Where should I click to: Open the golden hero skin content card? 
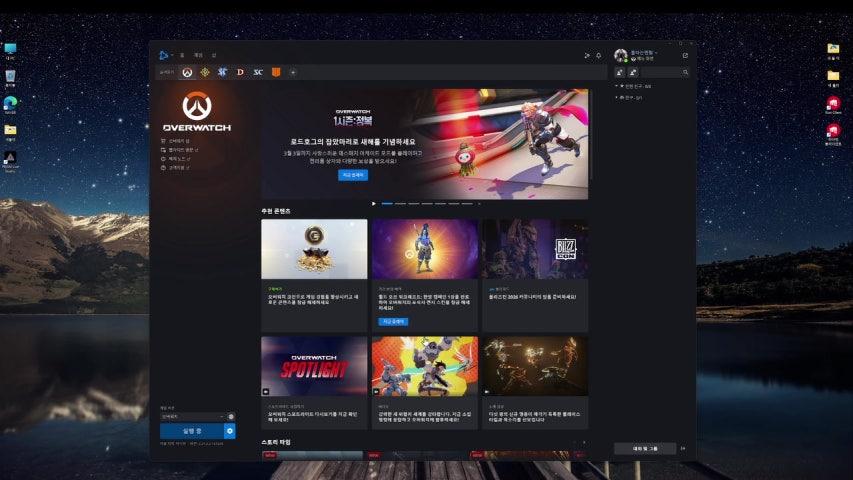(x=425, y=275)
